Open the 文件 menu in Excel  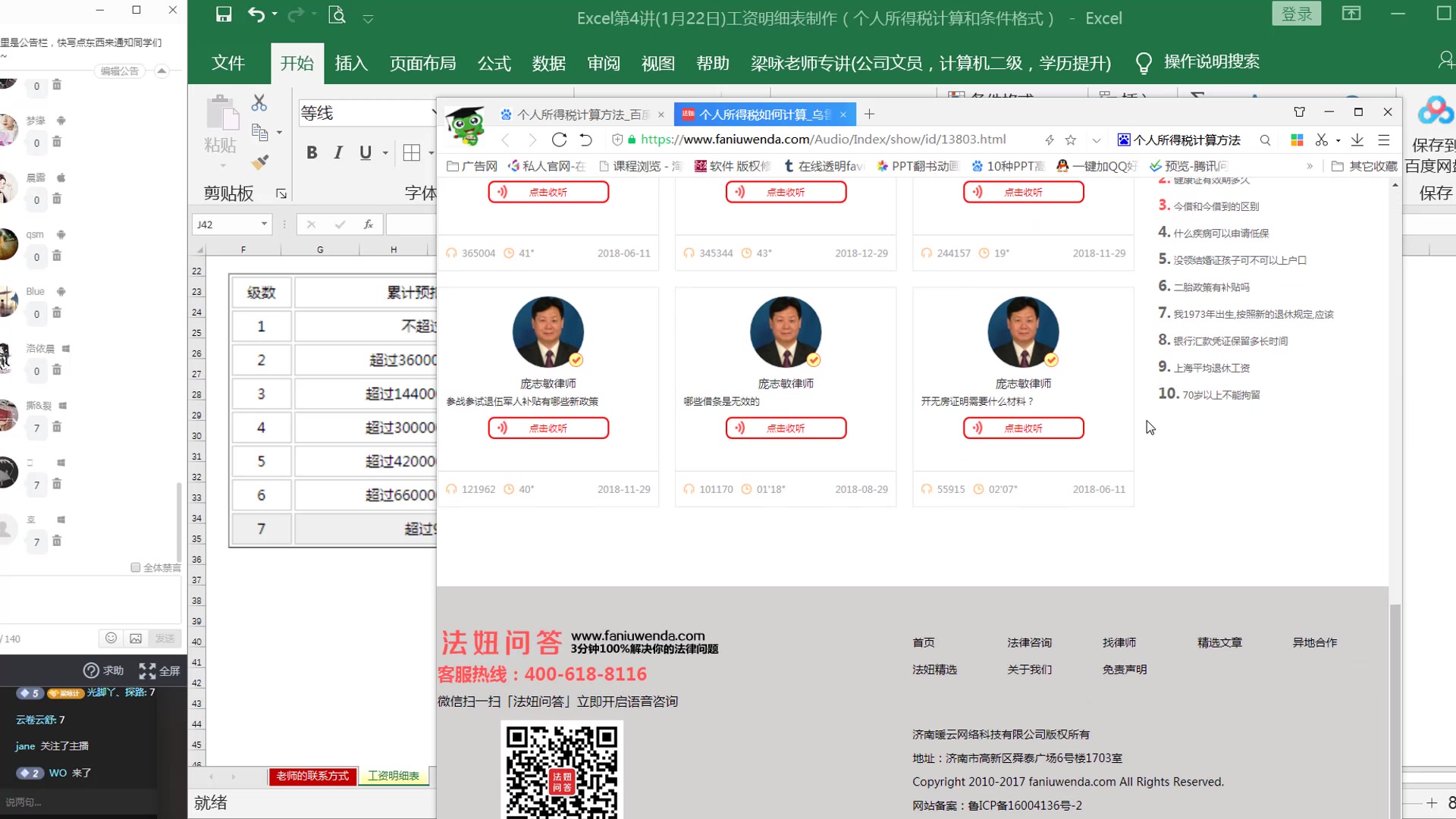pos(227,63)
